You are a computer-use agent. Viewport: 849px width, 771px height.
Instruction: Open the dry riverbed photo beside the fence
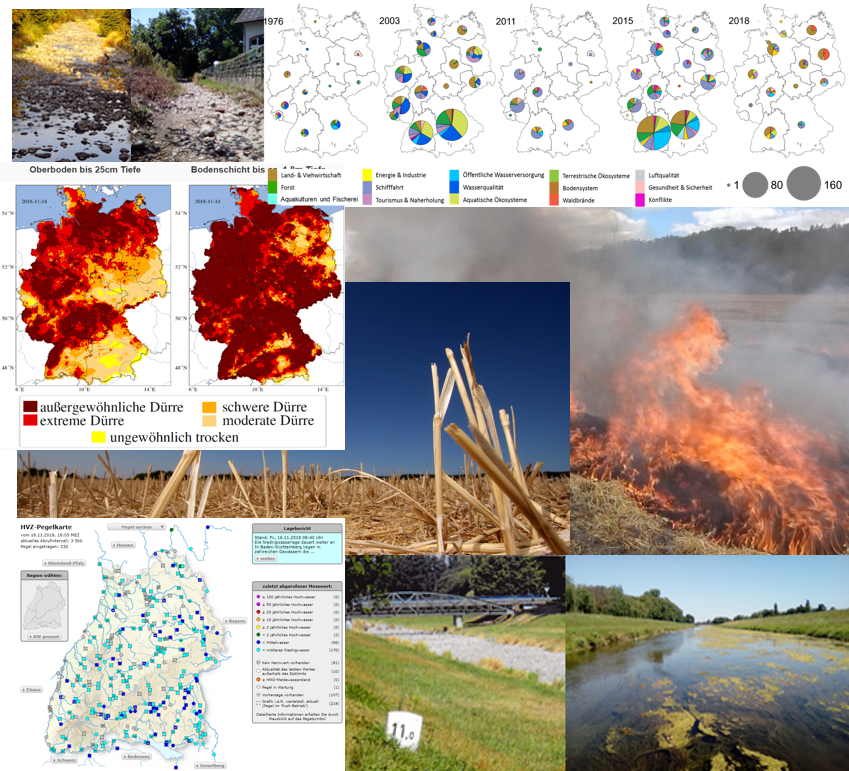pyautogui.click(x=198, y=85)
